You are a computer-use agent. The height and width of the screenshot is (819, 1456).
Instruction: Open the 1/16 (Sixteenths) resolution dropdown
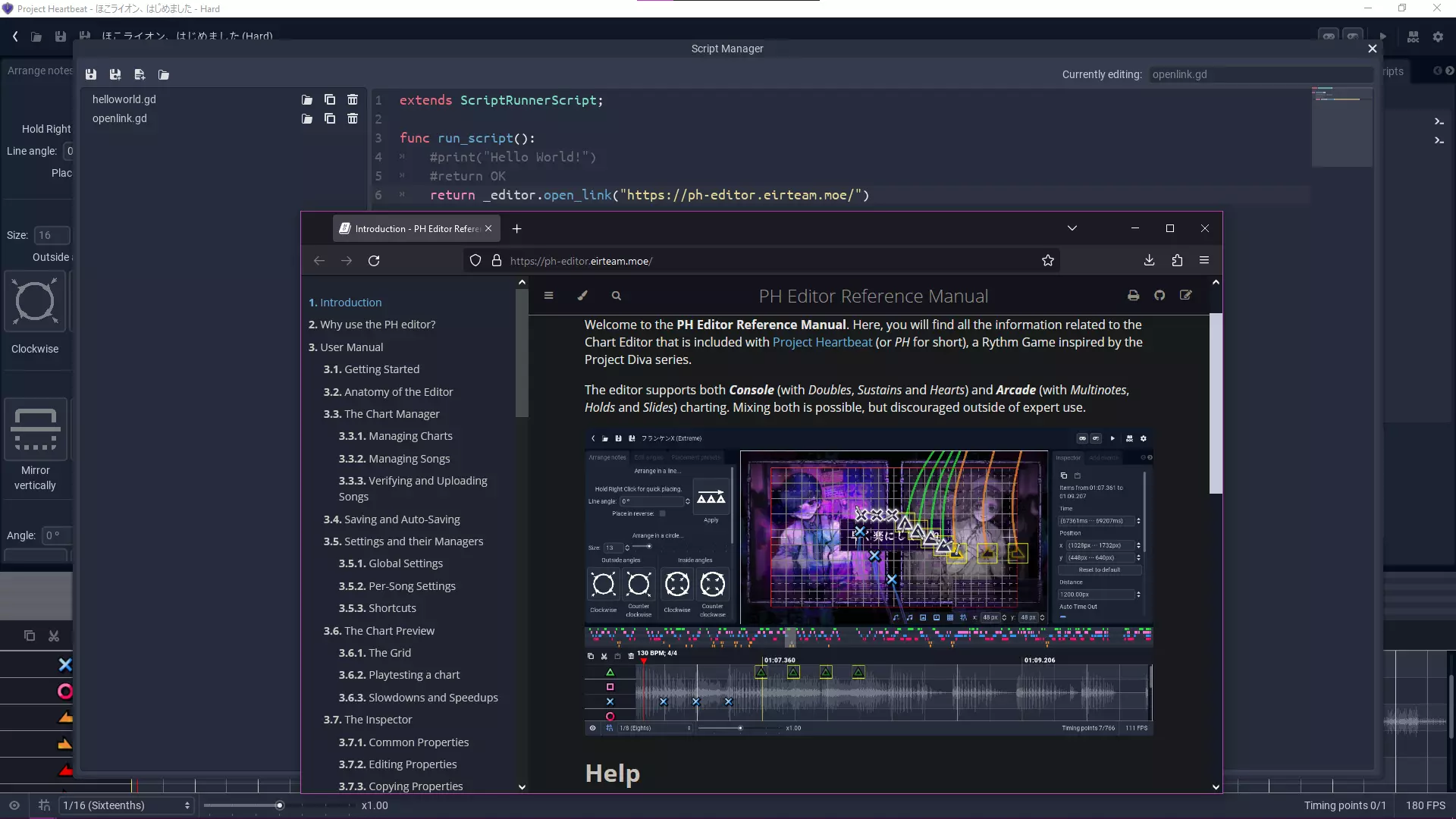126,805
